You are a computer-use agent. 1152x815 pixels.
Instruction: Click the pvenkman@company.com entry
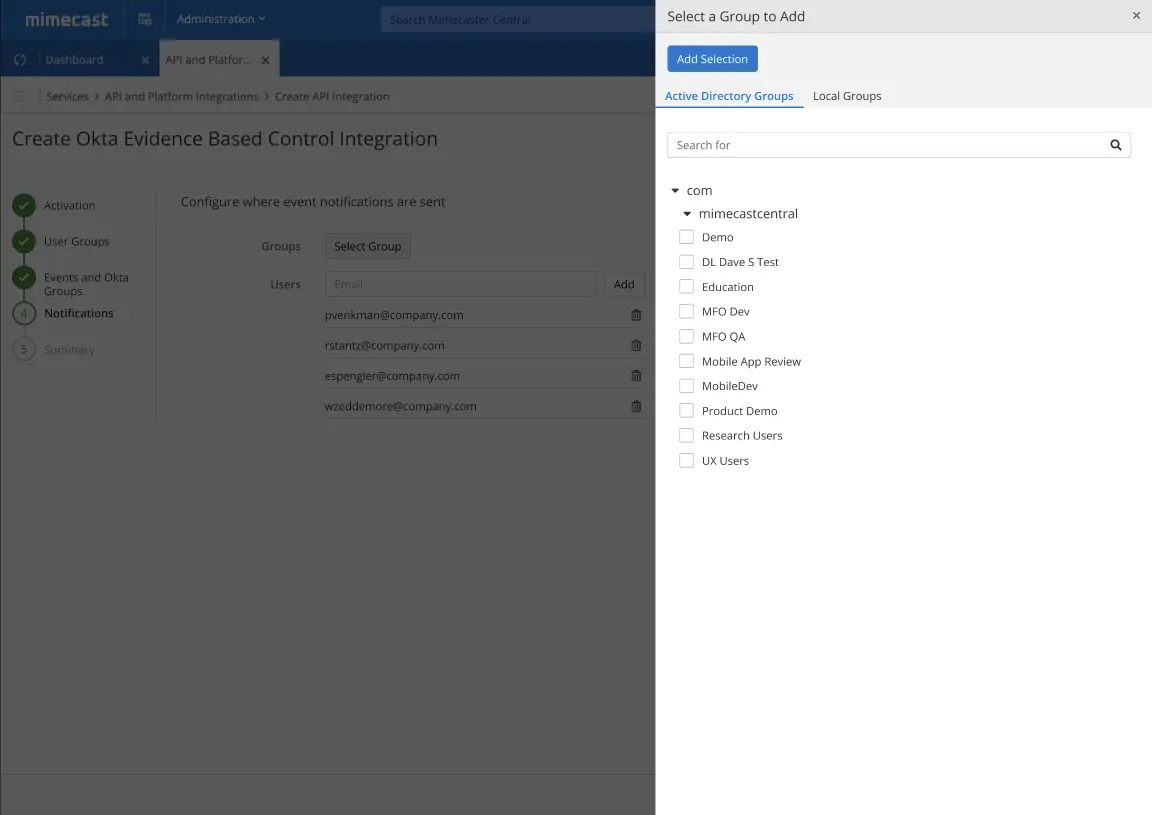[394, 315]
